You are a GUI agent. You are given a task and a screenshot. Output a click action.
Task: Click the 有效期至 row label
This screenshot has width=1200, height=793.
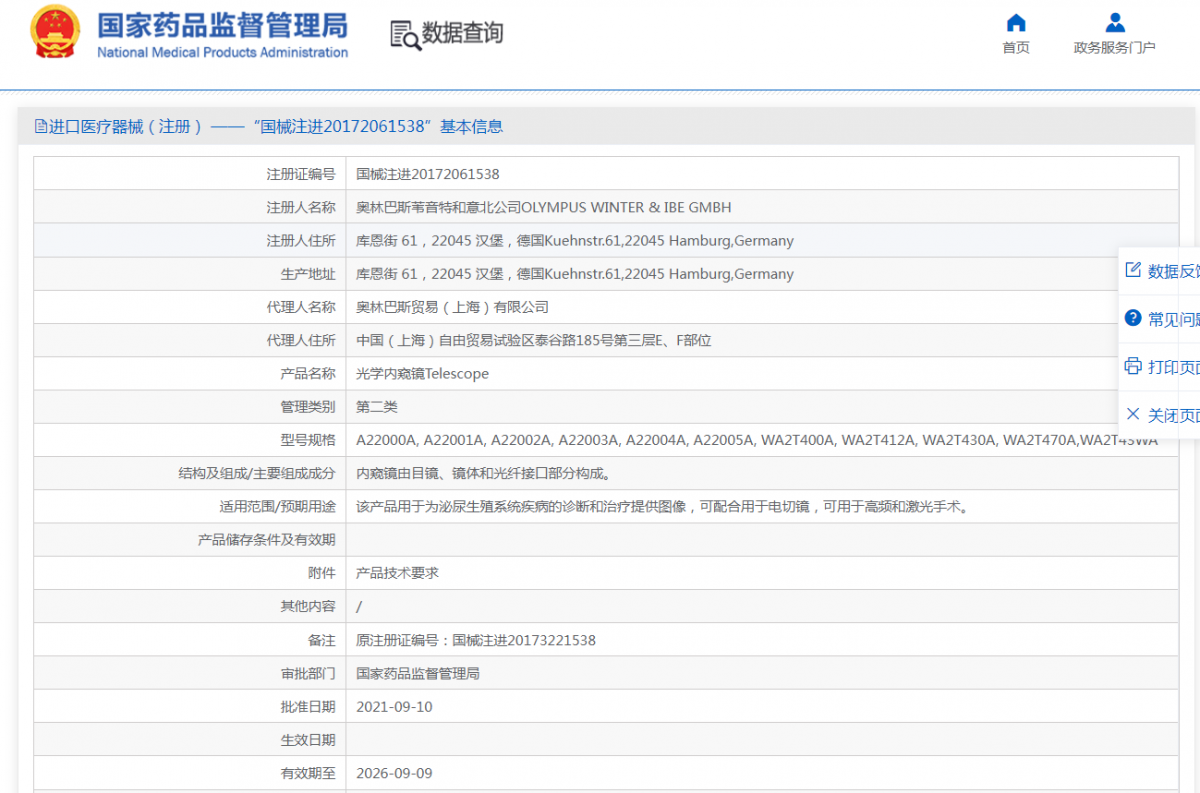(x=308, y=773)
